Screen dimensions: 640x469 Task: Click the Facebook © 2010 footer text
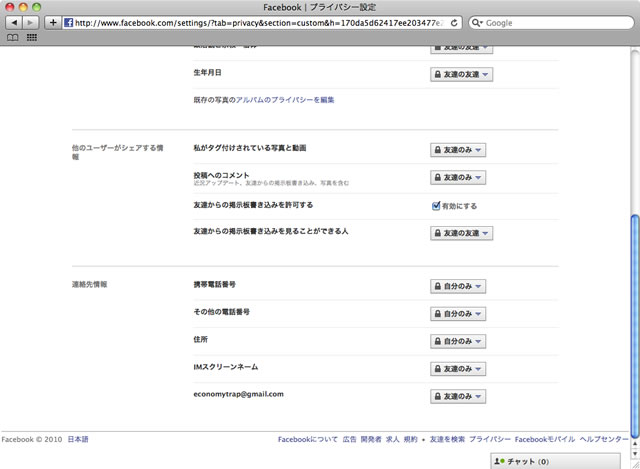click(x=32, y=439)
